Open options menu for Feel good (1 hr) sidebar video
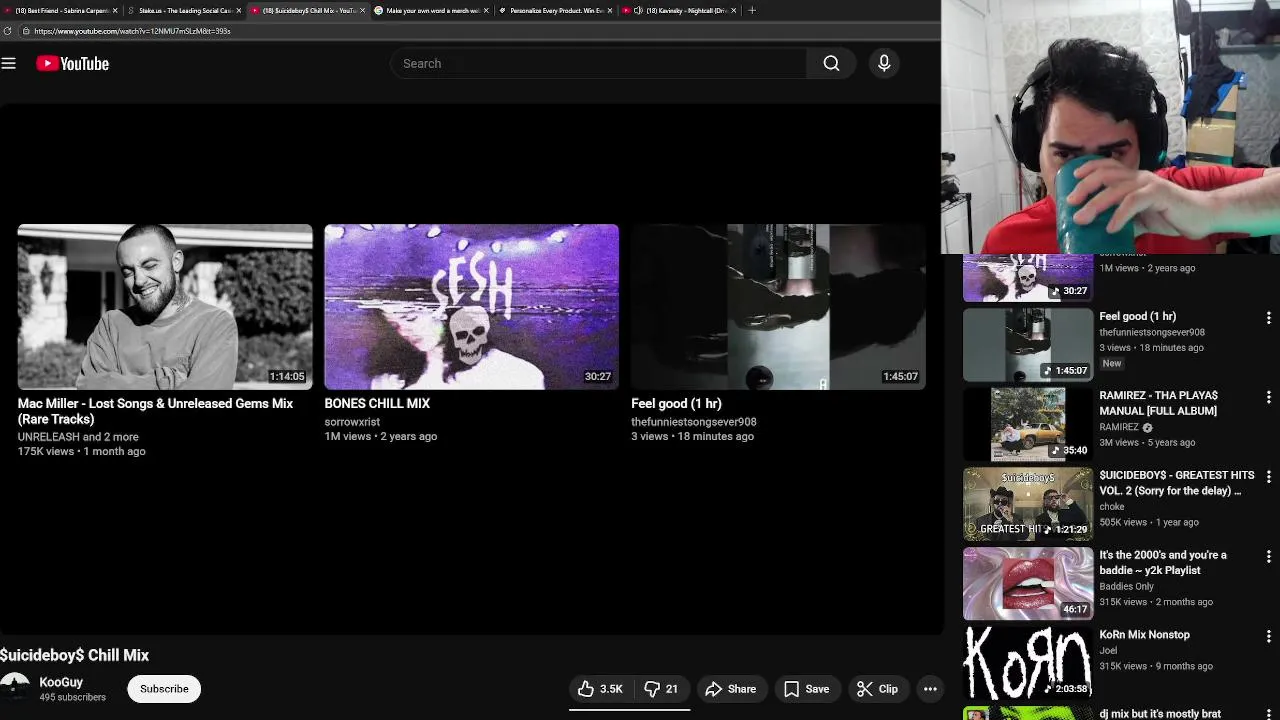1280x720 pixels. pos(1268,318)
